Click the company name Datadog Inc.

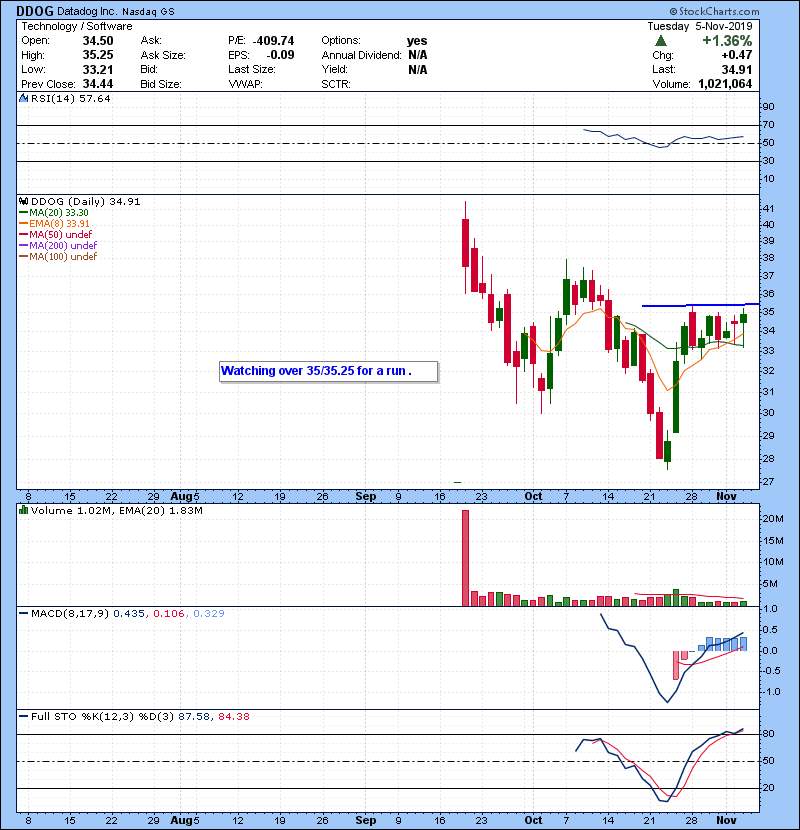87,11
